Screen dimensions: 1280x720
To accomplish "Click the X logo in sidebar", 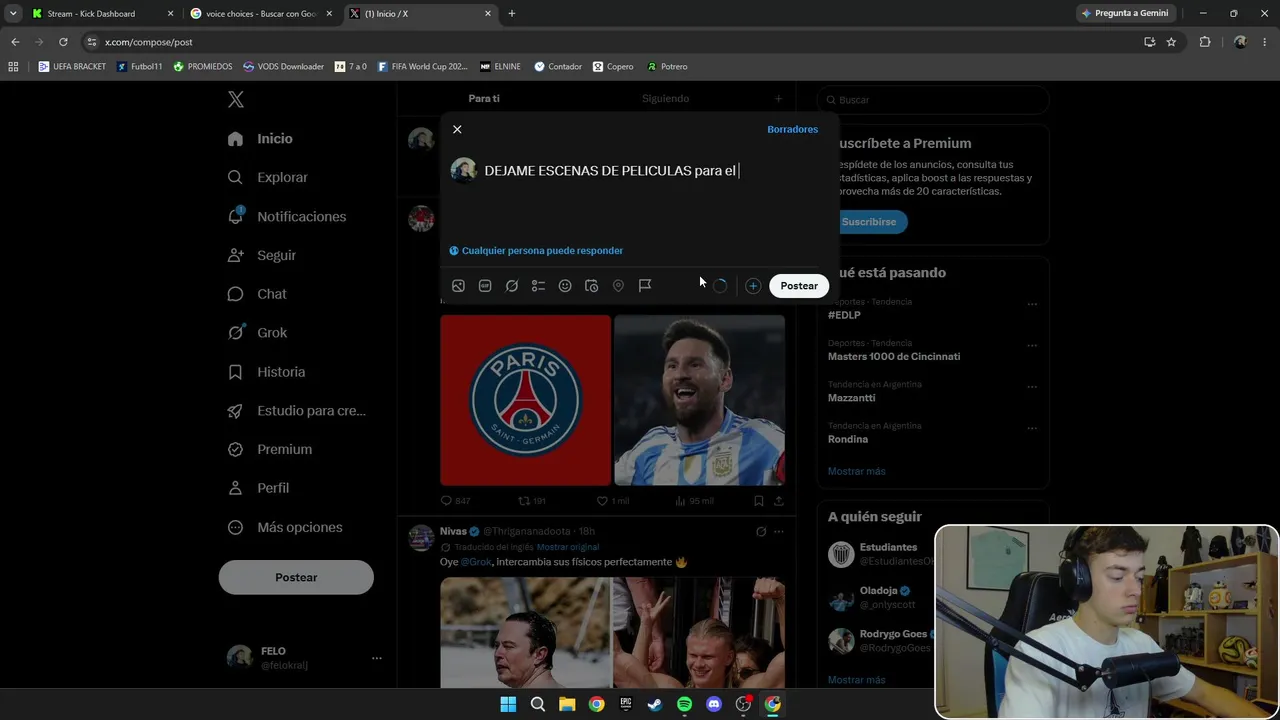I will pos(236,99).
